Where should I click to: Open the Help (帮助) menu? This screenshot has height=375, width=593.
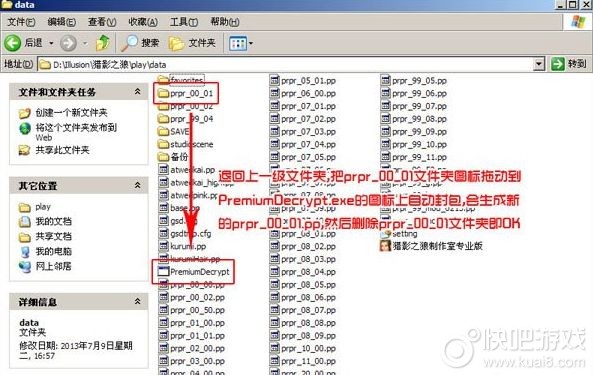(x=225, y=22)
